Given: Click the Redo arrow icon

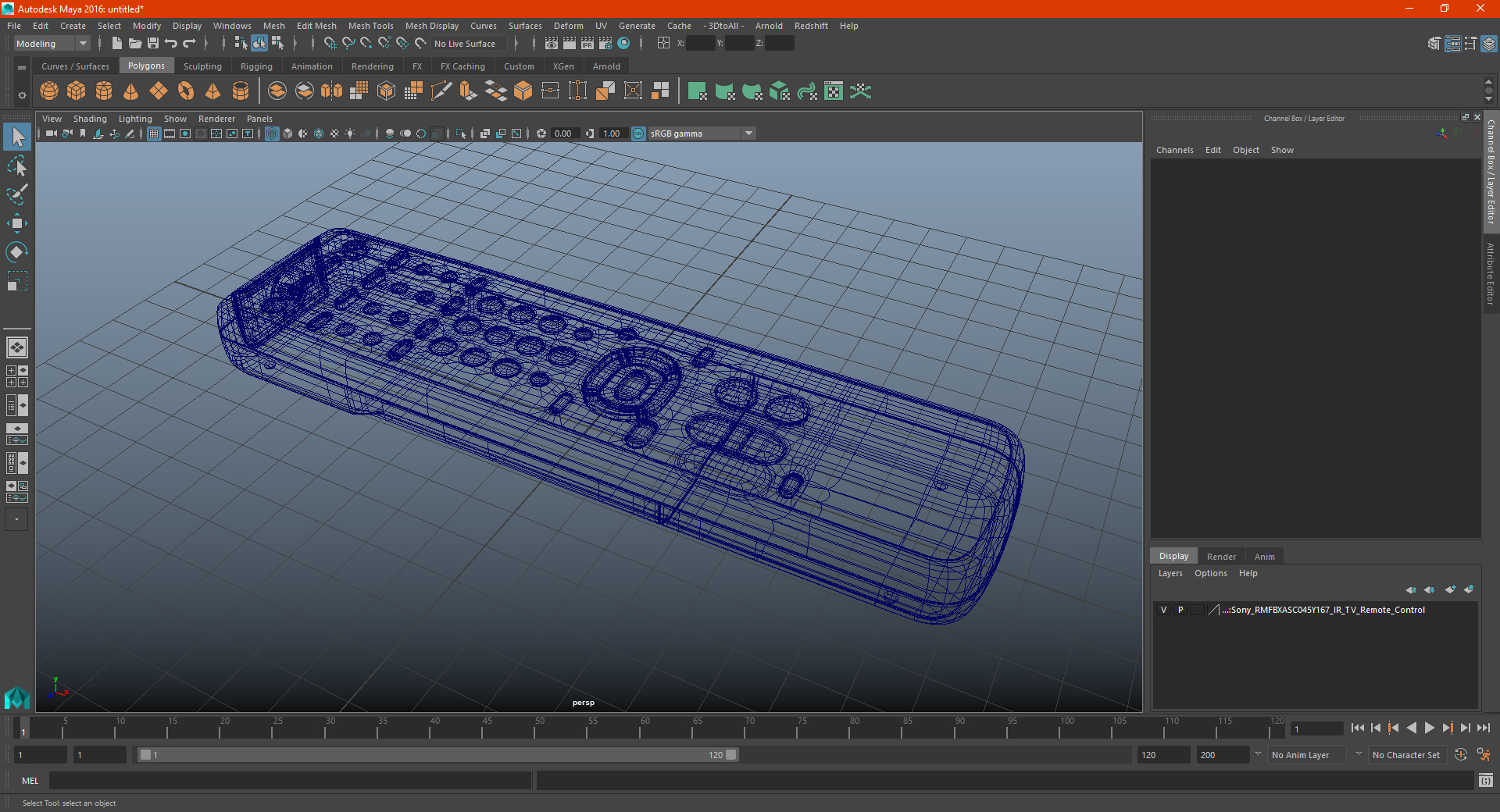Looking at the screenshot, I should click(189, 44).
